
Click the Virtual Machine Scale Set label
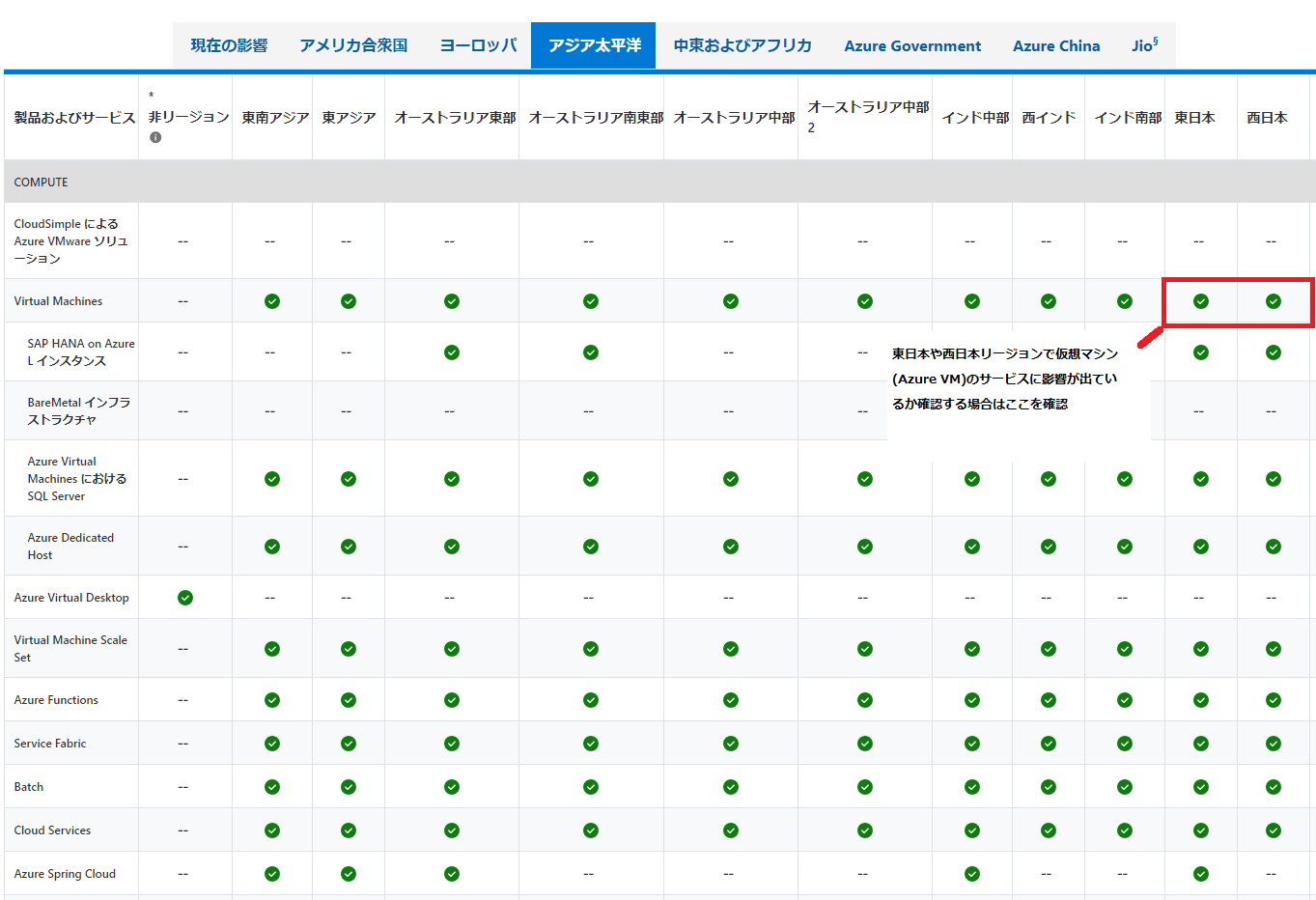70,649
